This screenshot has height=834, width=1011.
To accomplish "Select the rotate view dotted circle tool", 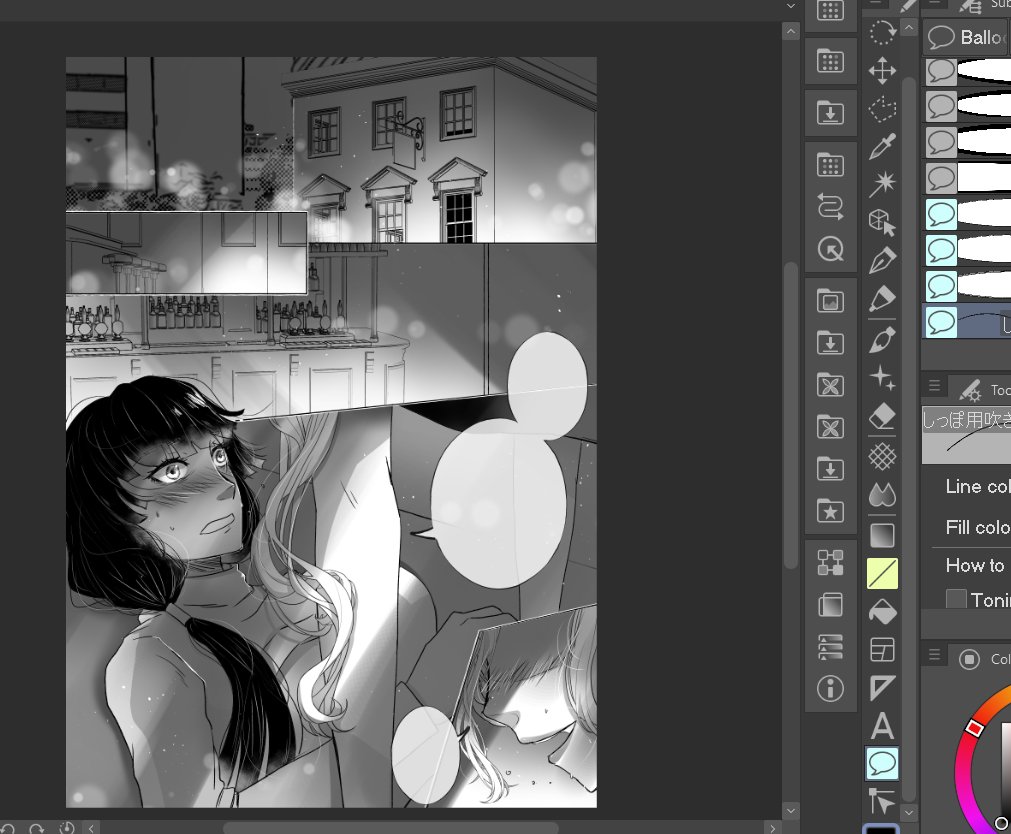I will 882,32.
